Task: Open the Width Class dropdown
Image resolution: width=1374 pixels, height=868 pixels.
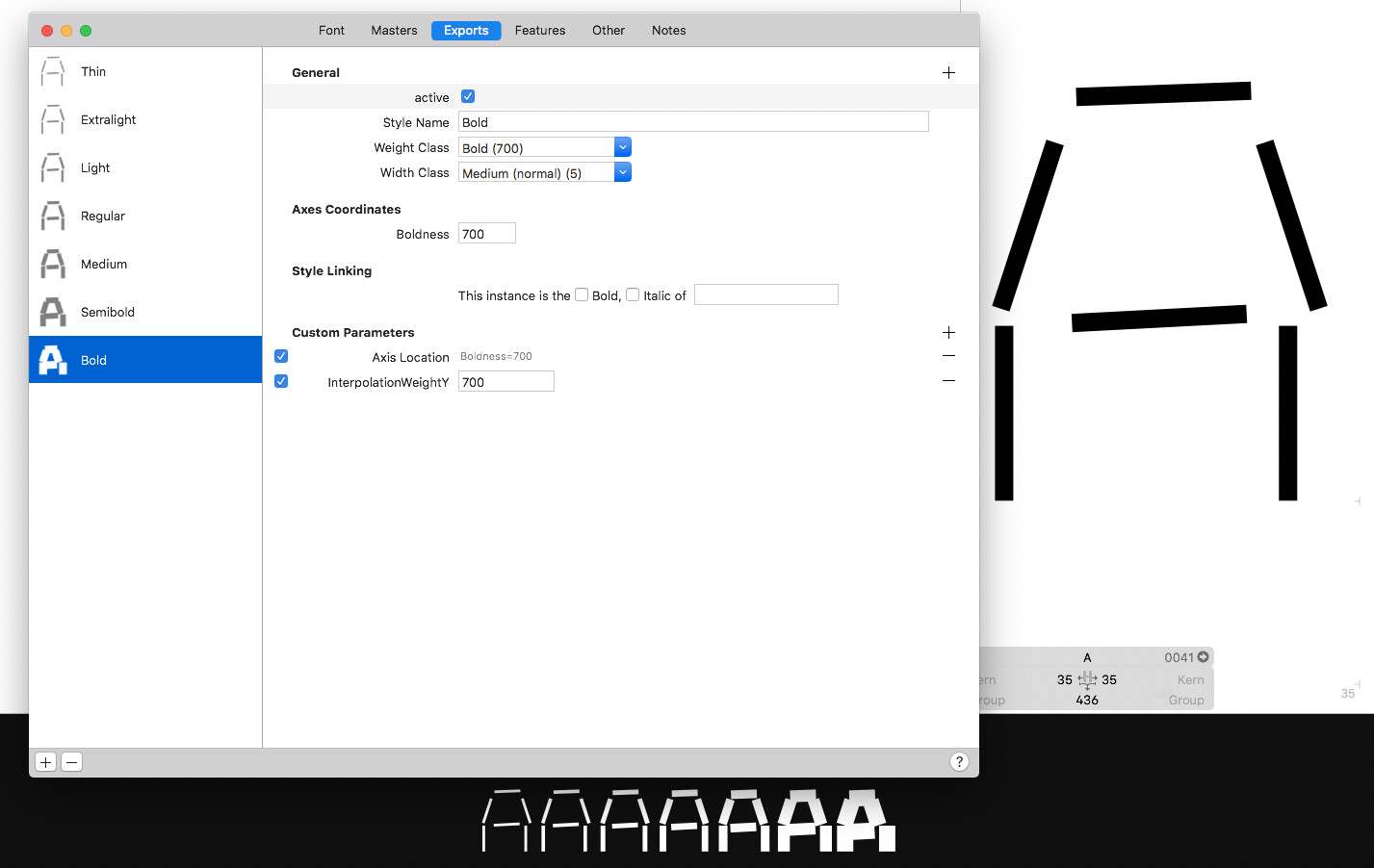Action: coord(622,172)
